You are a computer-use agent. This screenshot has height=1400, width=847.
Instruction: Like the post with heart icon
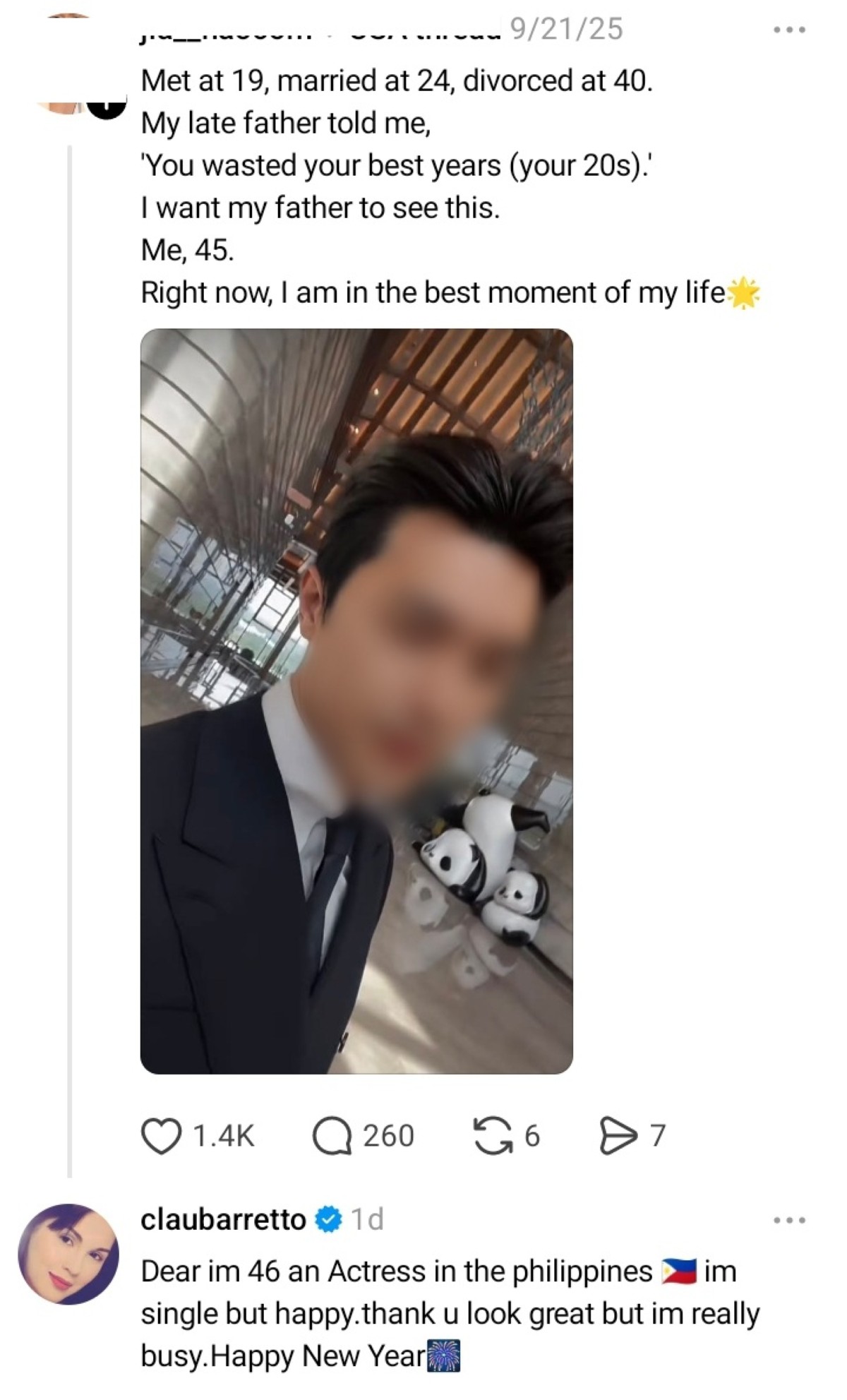coord(162,1136)
